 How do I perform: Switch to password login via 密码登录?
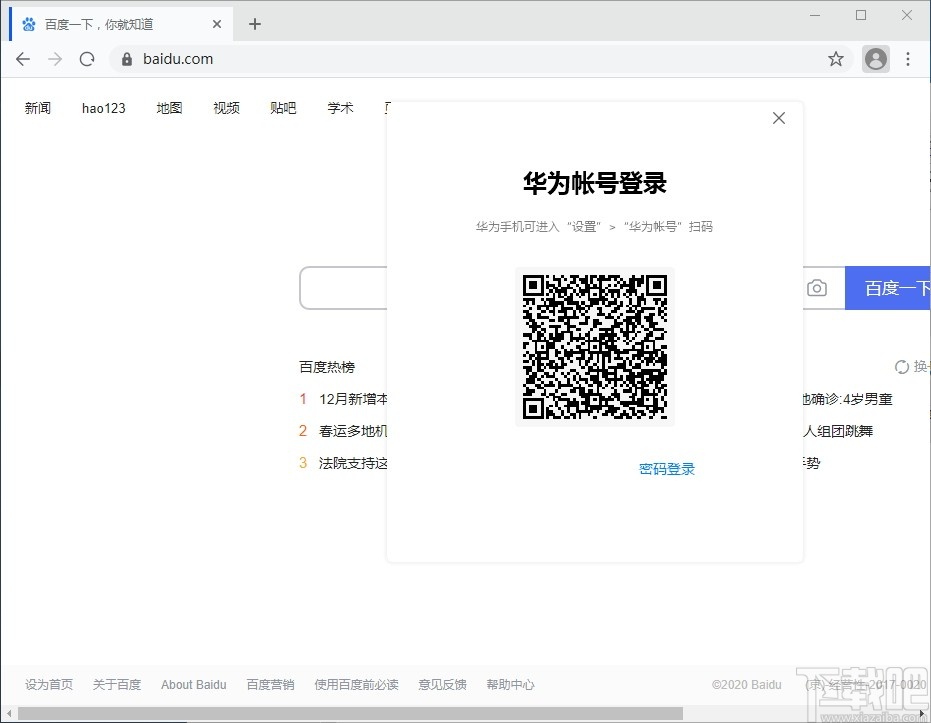(666, 468)
